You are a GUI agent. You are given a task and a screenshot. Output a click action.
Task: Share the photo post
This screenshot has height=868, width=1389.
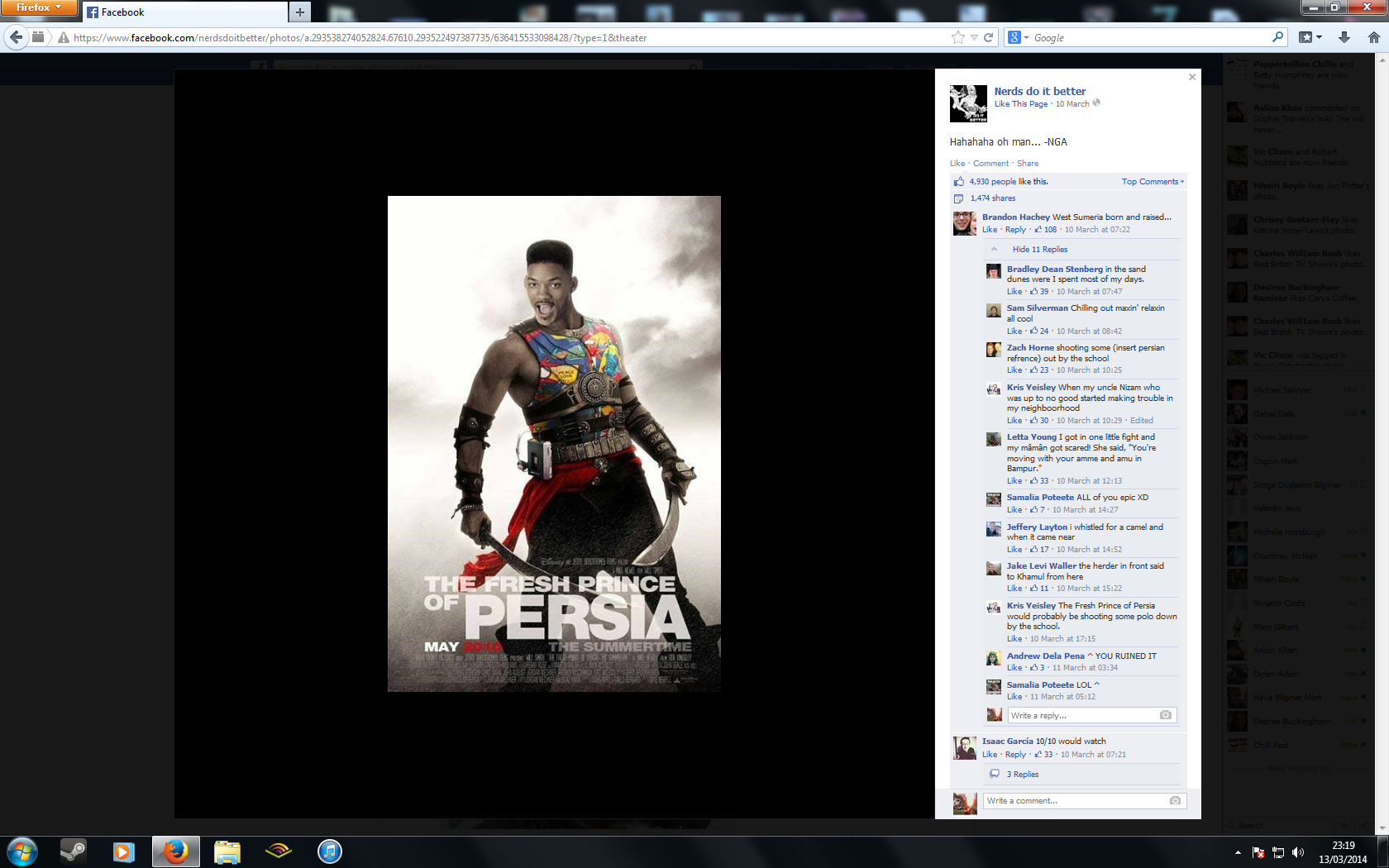(1027, 164)
